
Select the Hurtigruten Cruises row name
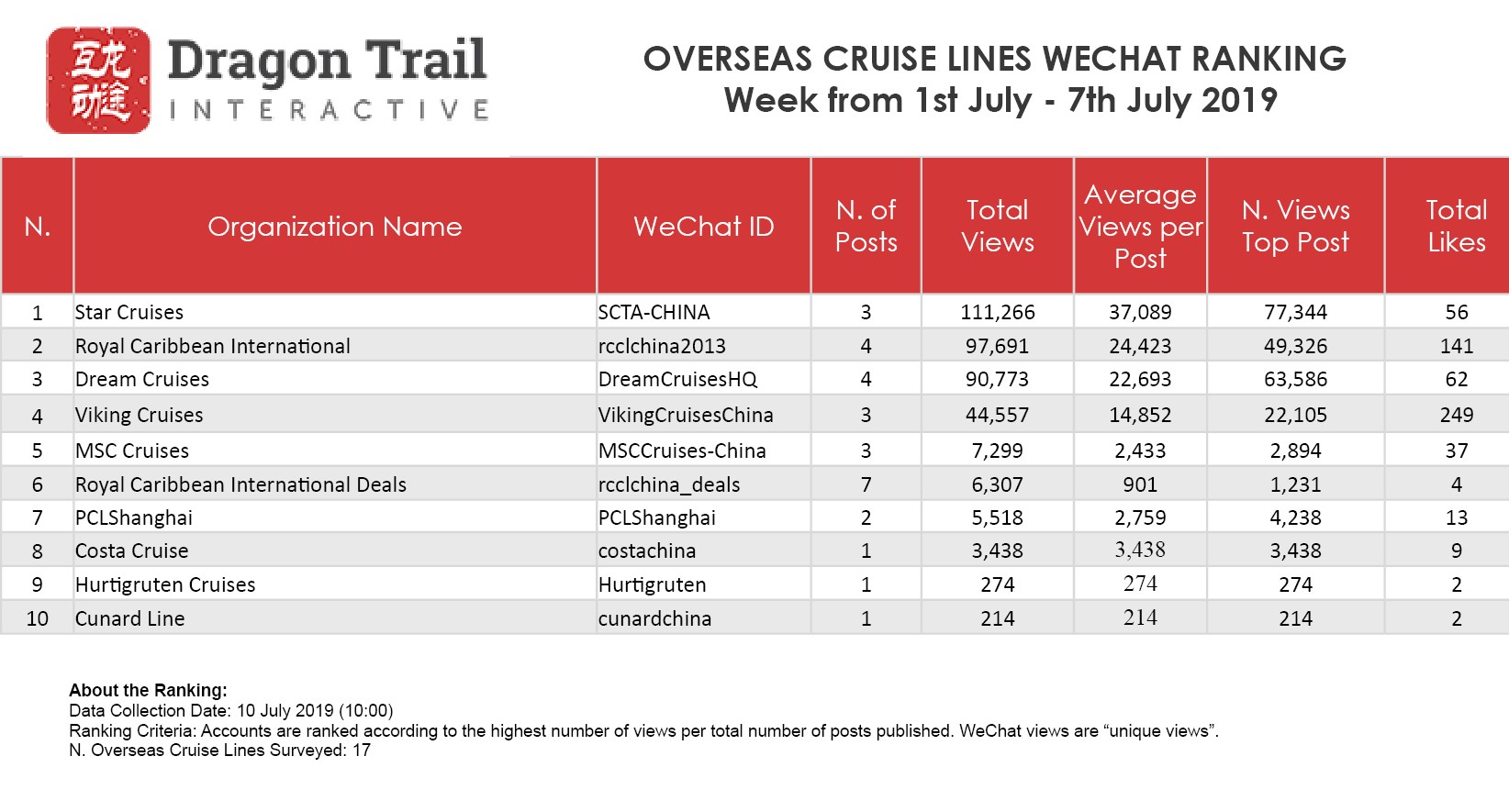coord(165,584)
